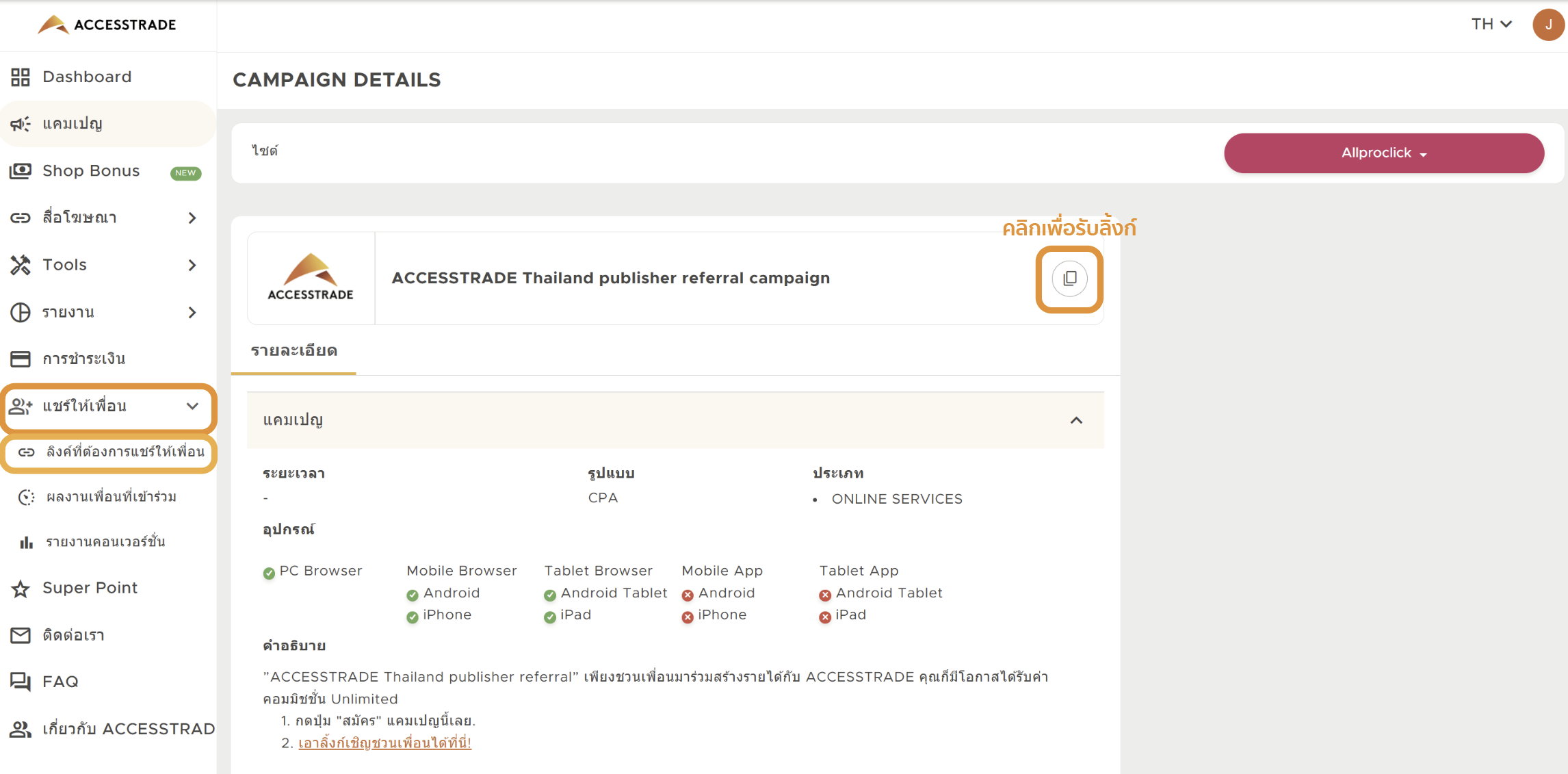Click the add-friend person icon
Viewport: 1568px width, 774px height.
pyautogui.click(x=21, y=407)
